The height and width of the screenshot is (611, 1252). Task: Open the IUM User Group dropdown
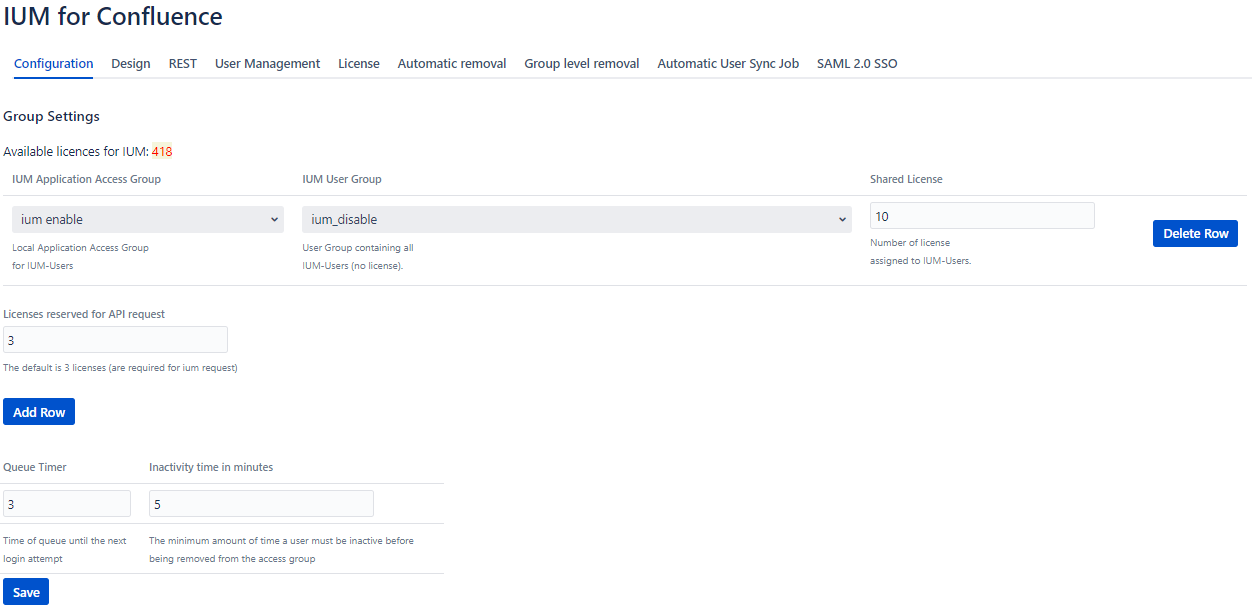[576, 219]
